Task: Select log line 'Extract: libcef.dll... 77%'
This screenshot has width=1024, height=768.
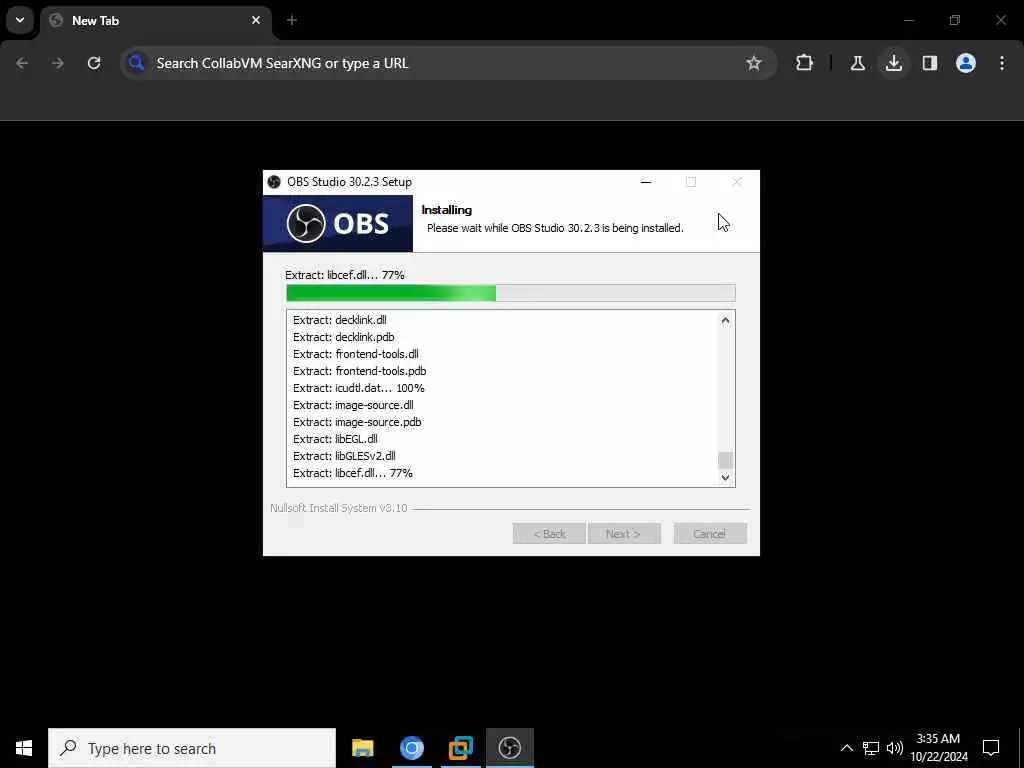Action: click(353, 473)
